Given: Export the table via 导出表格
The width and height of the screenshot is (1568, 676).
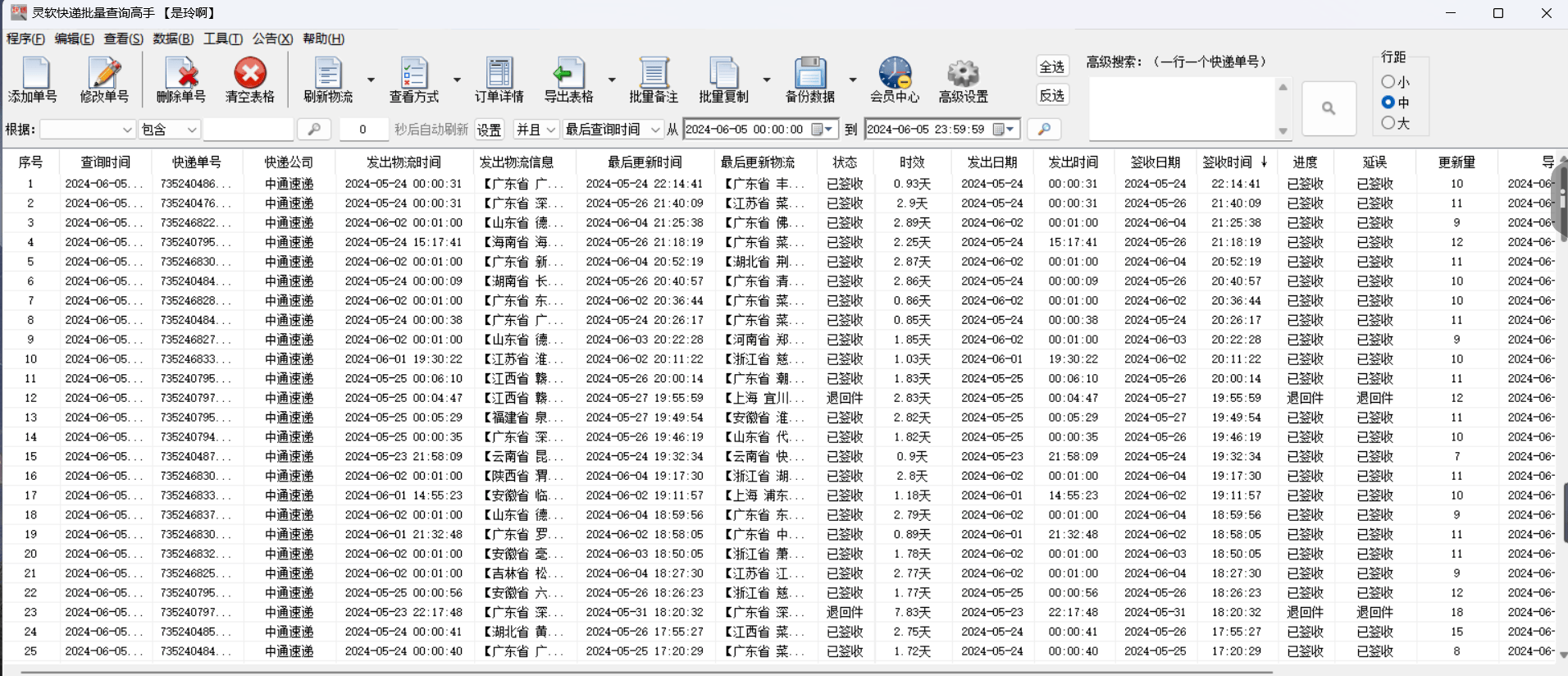Looking at the screenshot, I should coord(568,80).
